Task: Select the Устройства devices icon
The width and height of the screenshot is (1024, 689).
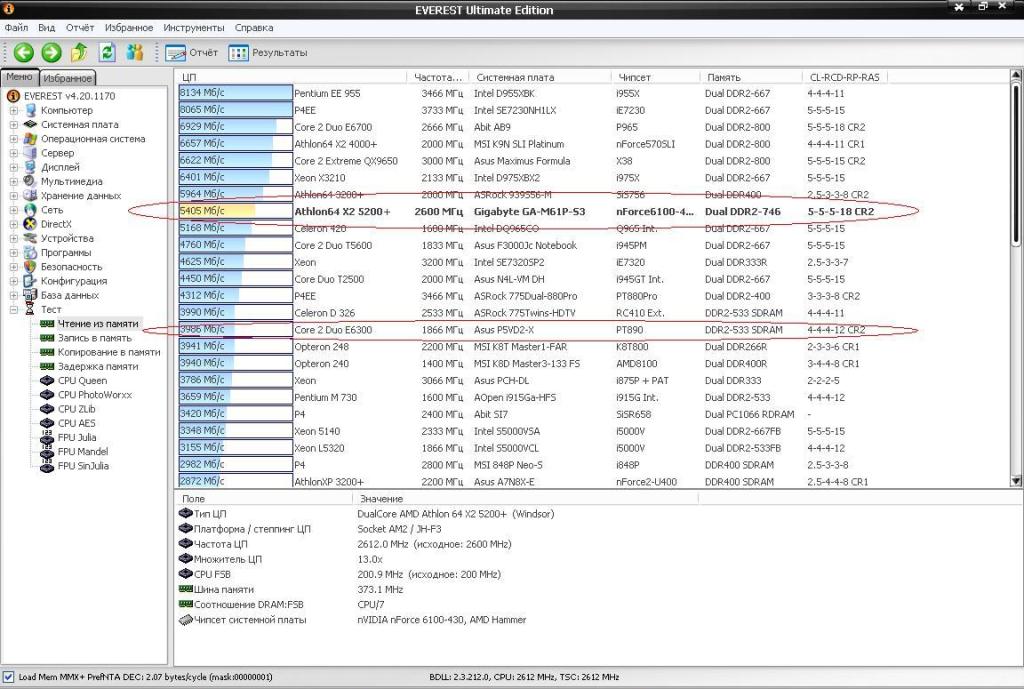Action: pos(30,238)
